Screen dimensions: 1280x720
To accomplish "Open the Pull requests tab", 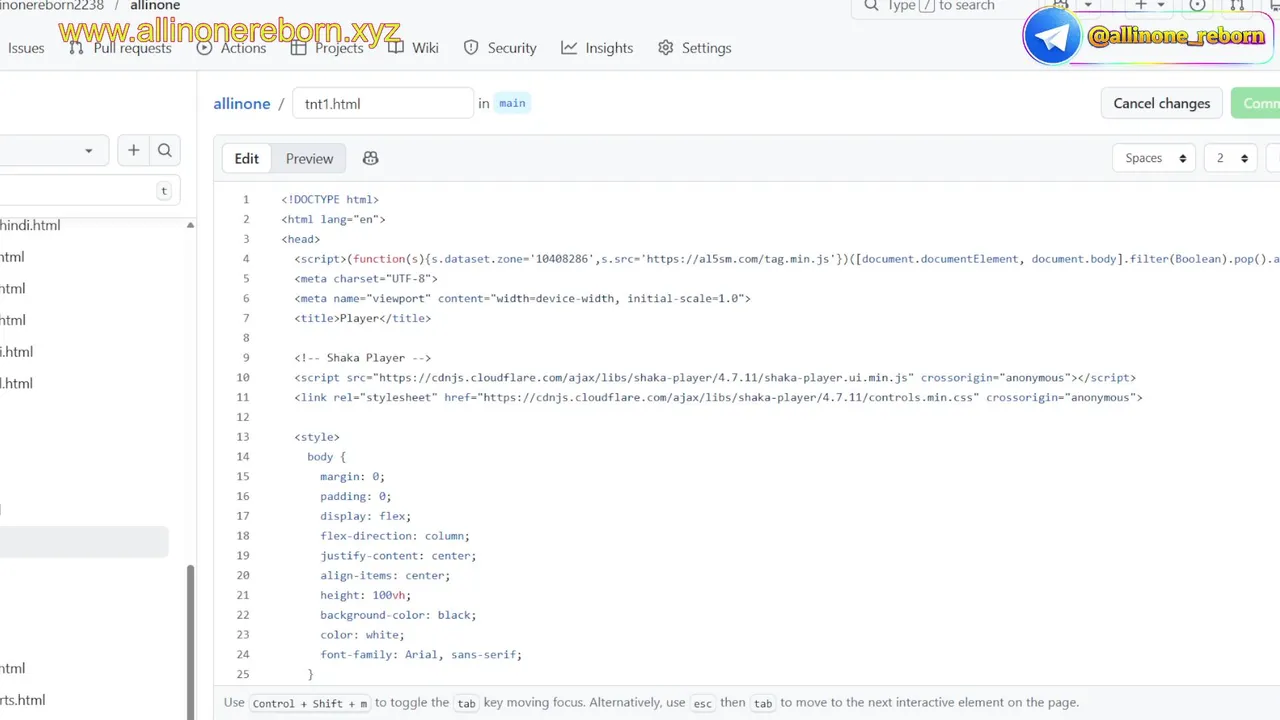I will click(x=120, y=48).
